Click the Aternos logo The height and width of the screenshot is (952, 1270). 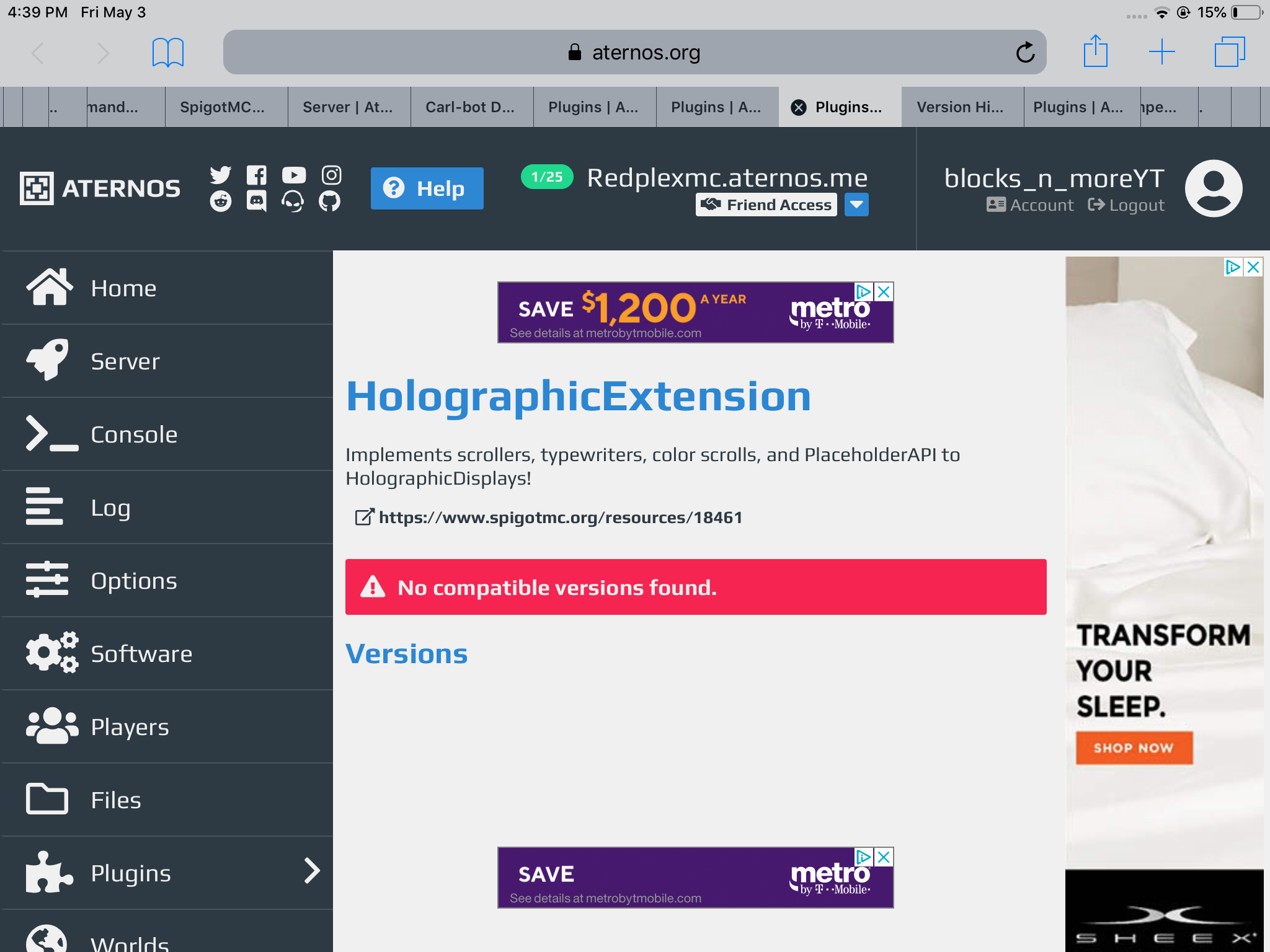100,188
